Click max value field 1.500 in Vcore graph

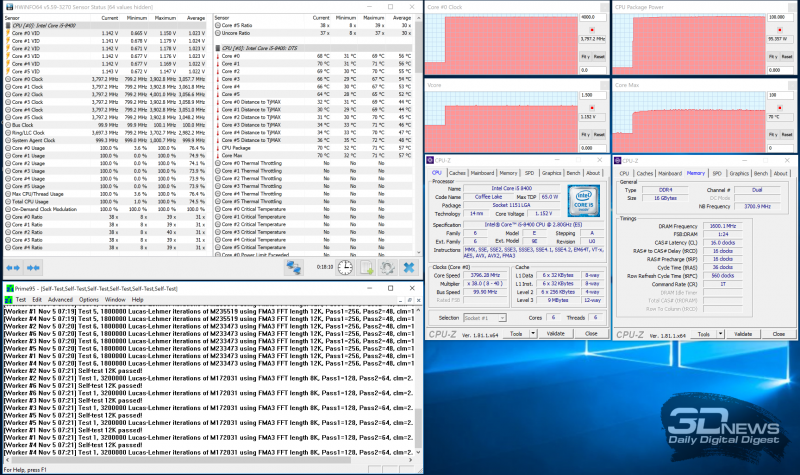pyautogui.click(x=592, y=95)
